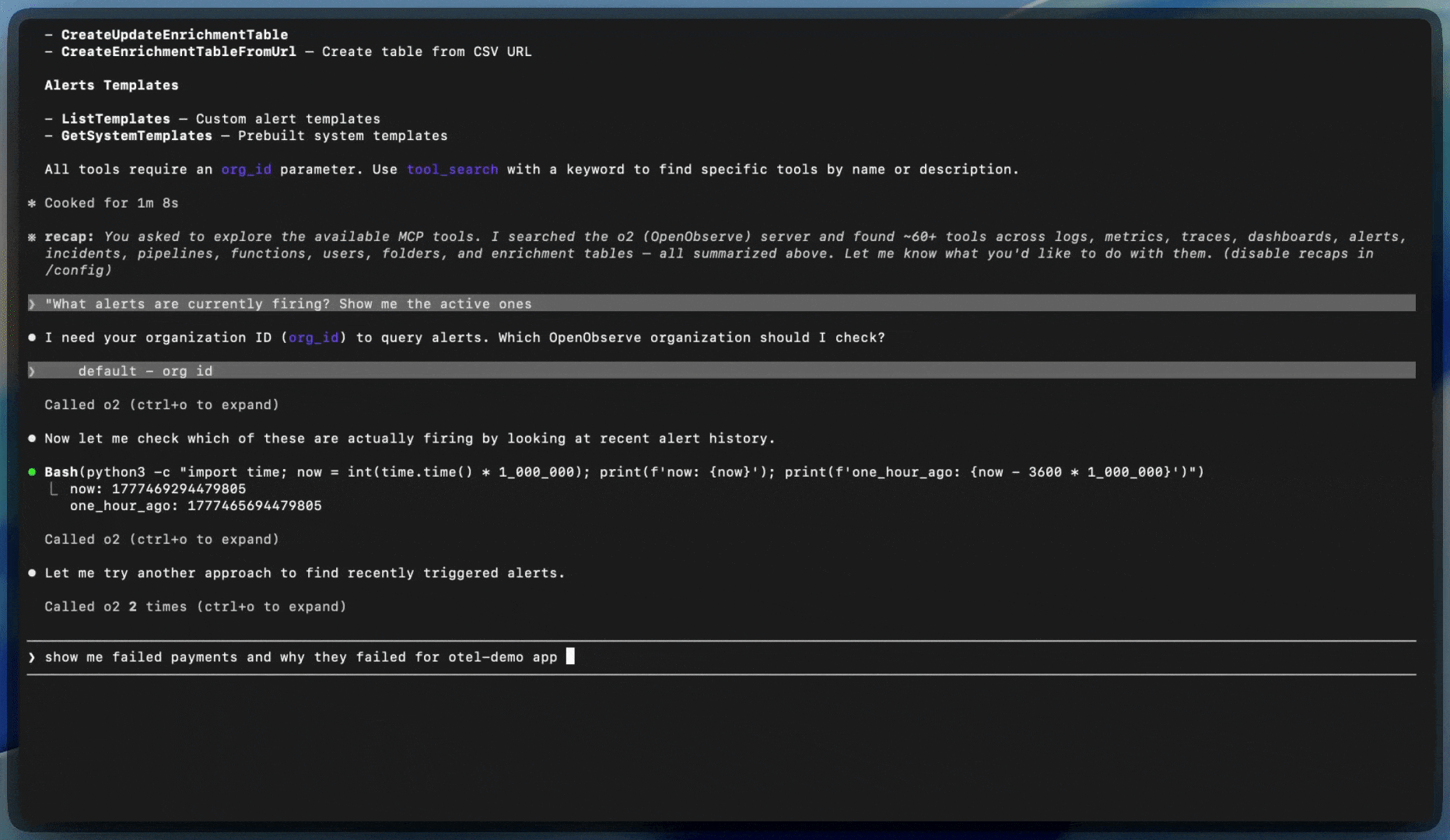Click the prompt chevron before 'show me failed payments'
This screenshot has height=840, width=1450.
(32, 657)
